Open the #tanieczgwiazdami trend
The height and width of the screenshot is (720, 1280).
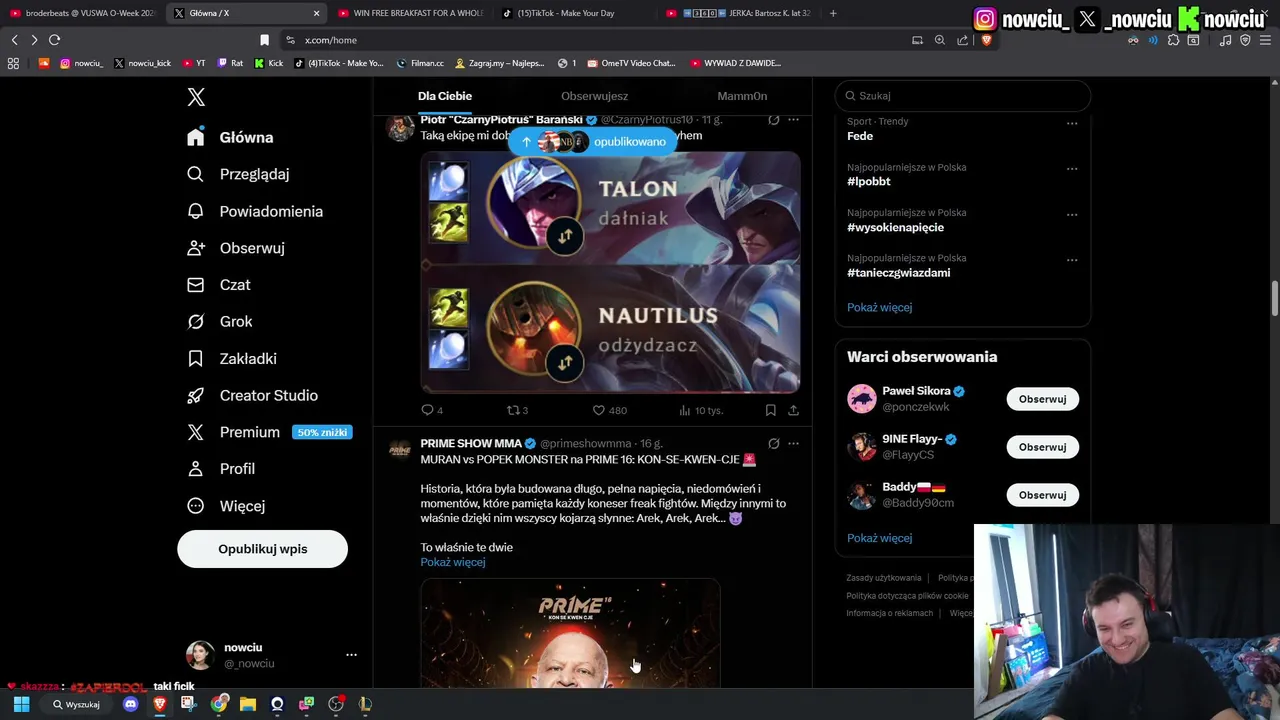pos(898,273)
